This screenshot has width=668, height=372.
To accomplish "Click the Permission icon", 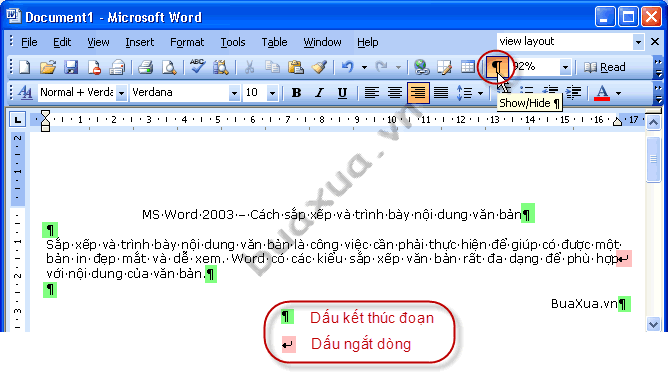I will point(94,67).
